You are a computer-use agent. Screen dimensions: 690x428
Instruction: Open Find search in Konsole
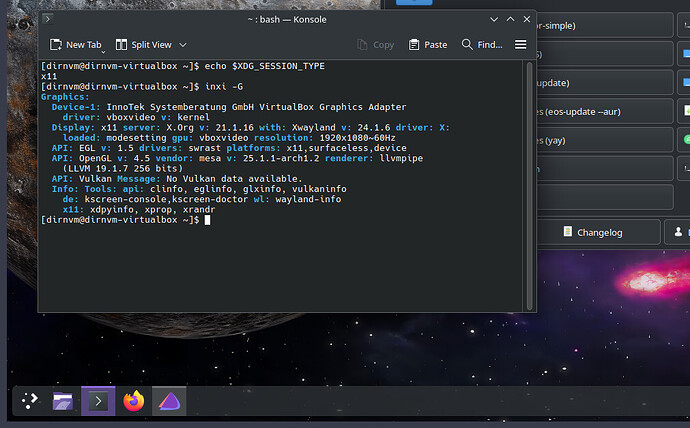(481, 45)
